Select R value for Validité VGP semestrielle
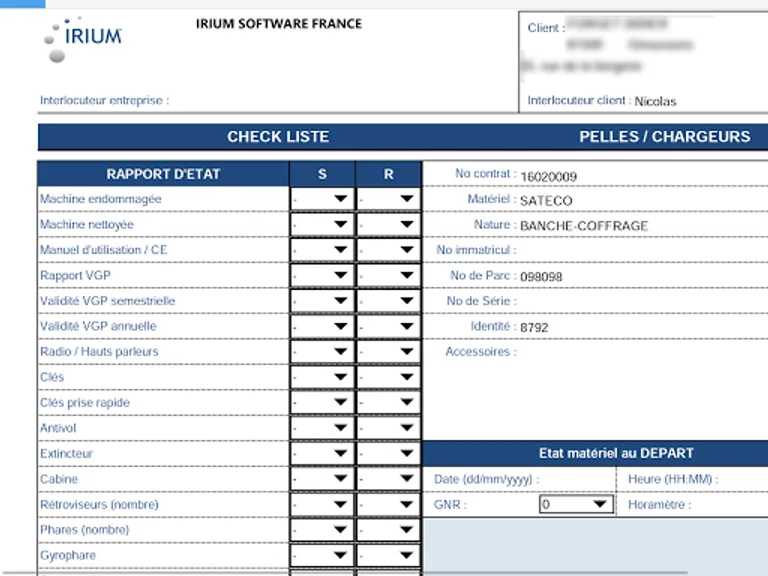768x576 pixels. tap(388, 301)
